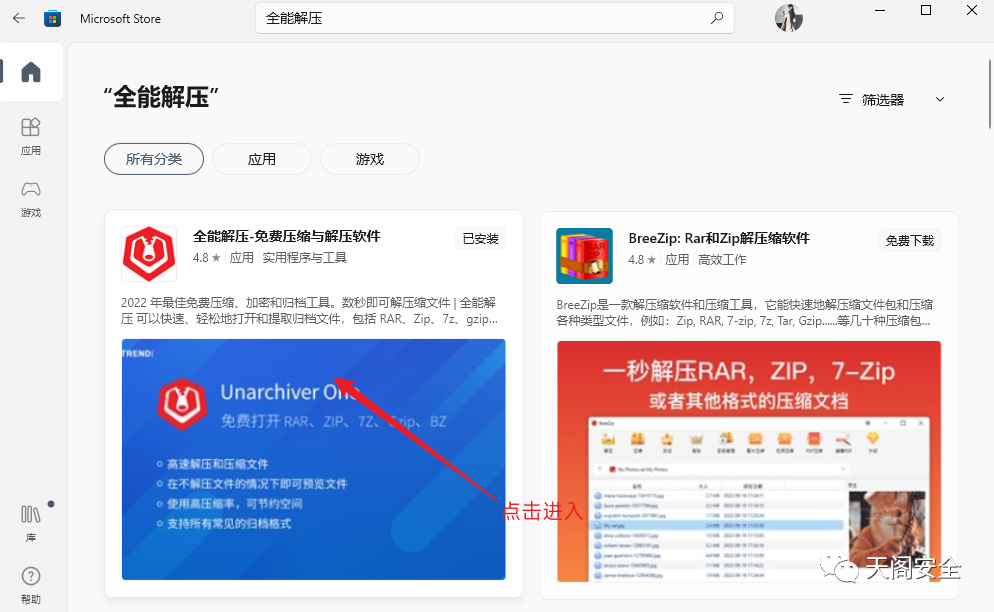The image size is (994, 612).
Task: Click 免费下载 for BreeZip
Action: [910, 240]
